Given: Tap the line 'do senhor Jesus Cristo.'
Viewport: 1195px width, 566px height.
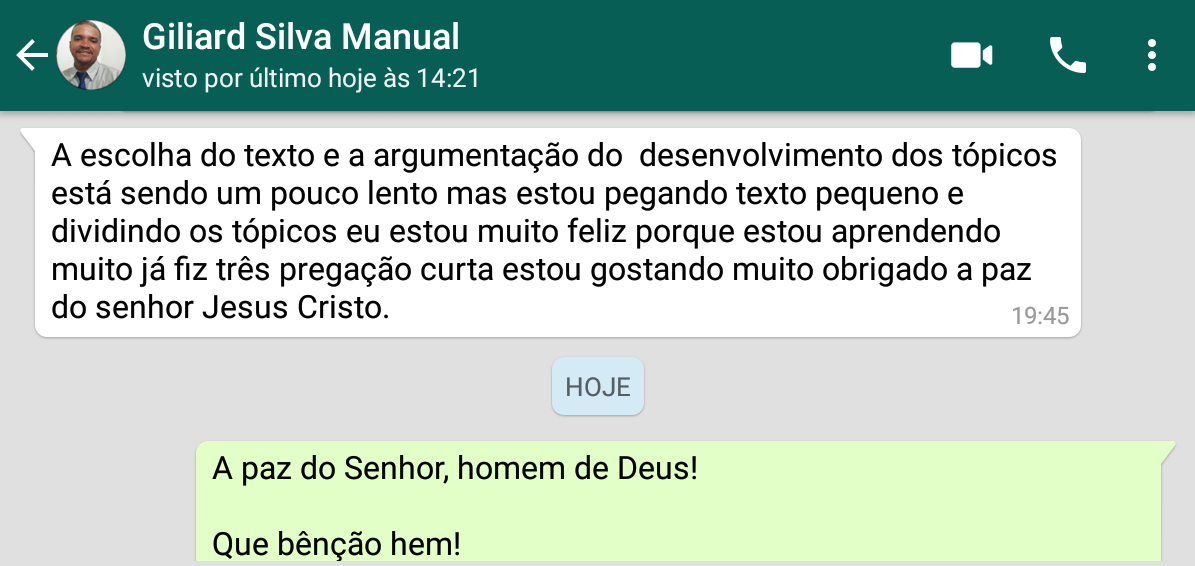Looking at the screenshot, I should coord(220,308).
